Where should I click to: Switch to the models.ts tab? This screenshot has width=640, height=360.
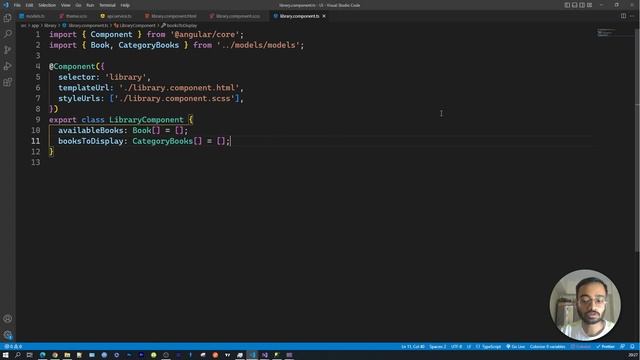pos(35,16)
